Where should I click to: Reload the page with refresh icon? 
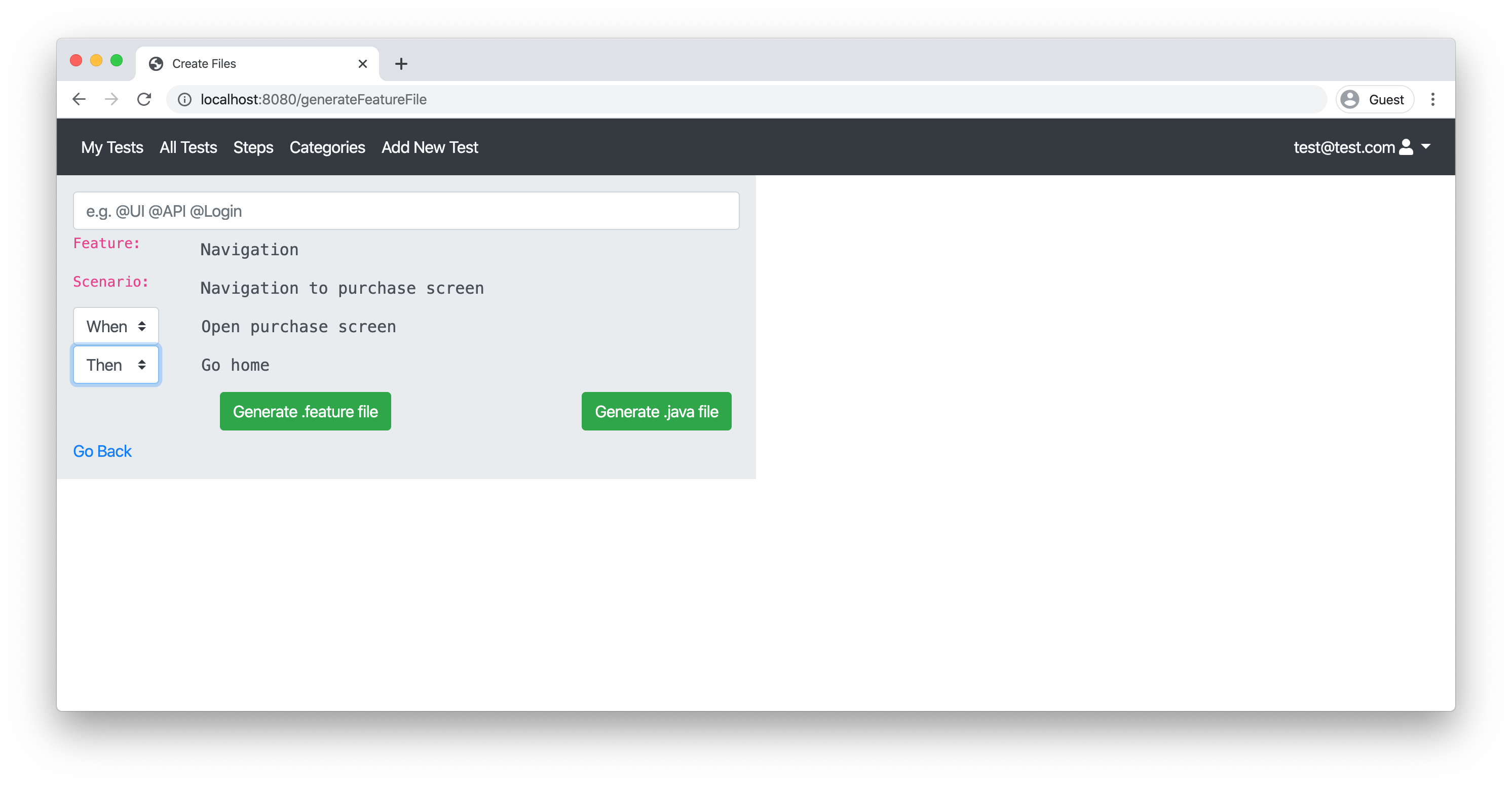(144, 99)
